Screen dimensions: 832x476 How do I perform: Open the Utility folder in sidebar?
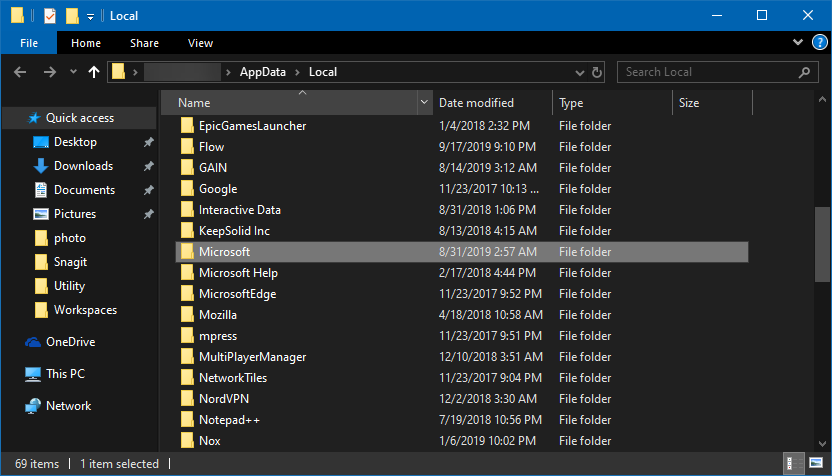(69, 285)
